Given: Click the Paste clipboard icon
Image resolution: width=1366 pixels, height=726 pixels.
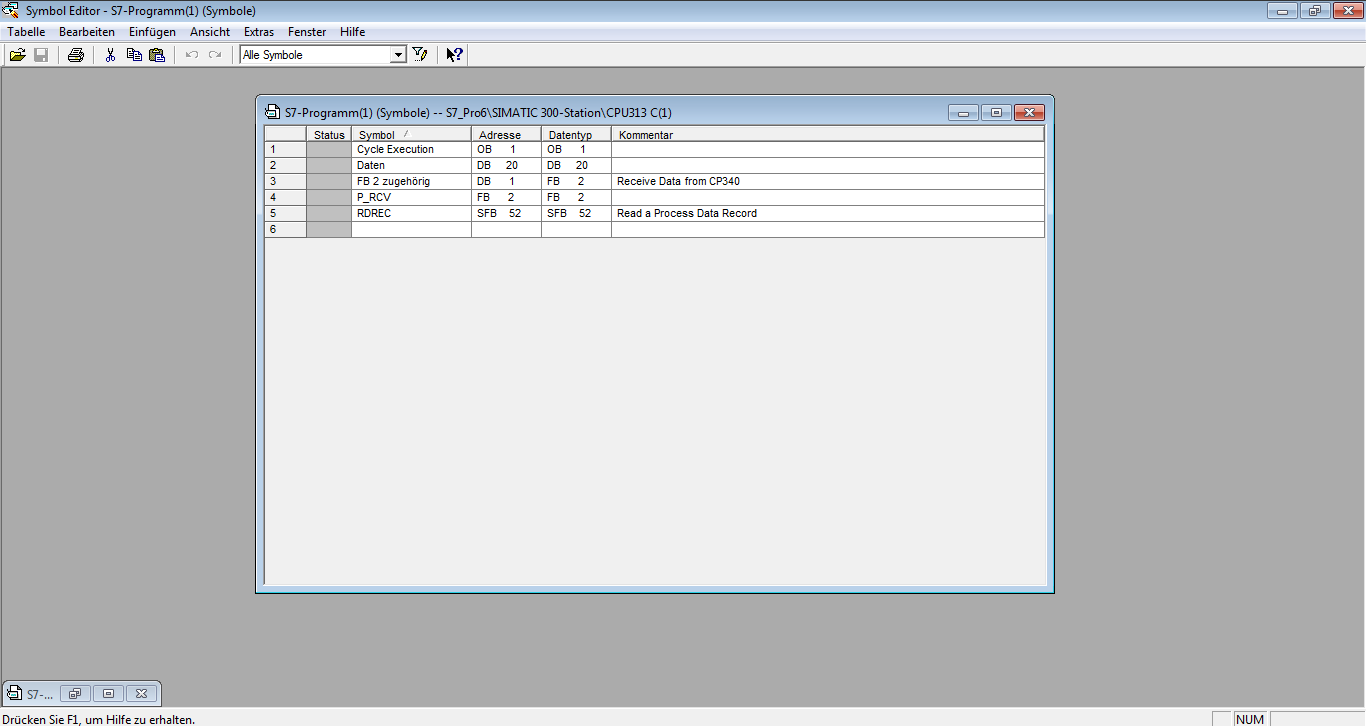Looking at the screenshot, I should tap(157, 55).
